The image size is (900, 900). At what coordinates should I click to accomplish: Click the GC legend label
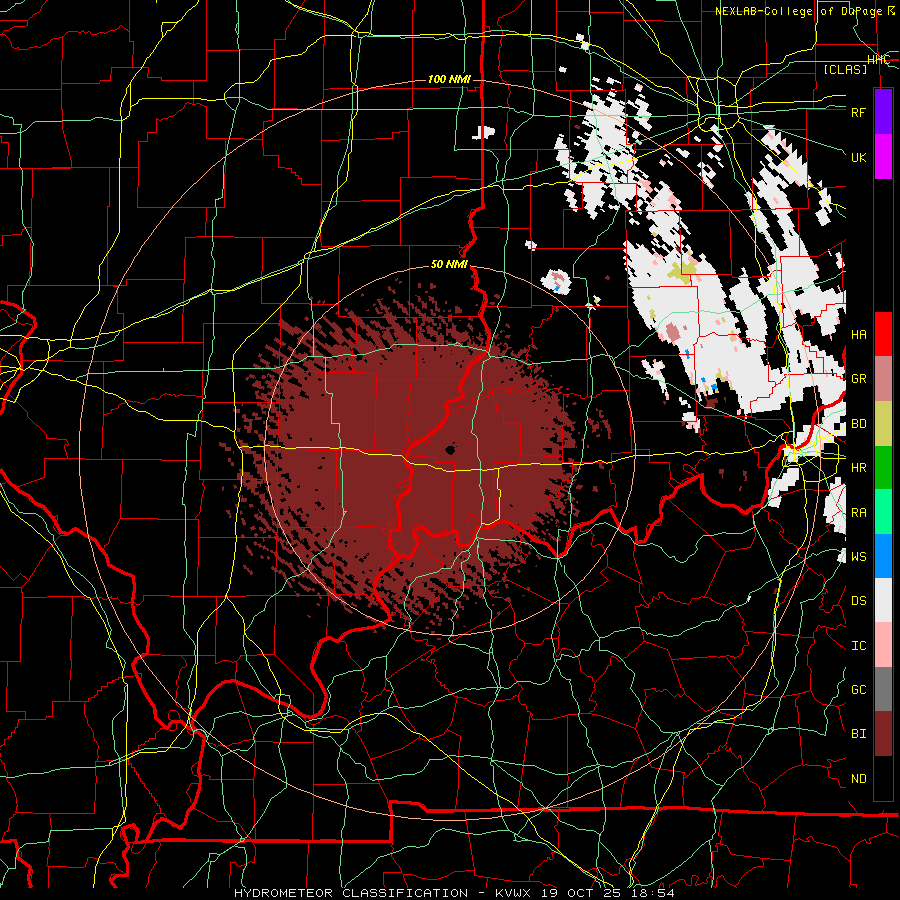[859, 690]
